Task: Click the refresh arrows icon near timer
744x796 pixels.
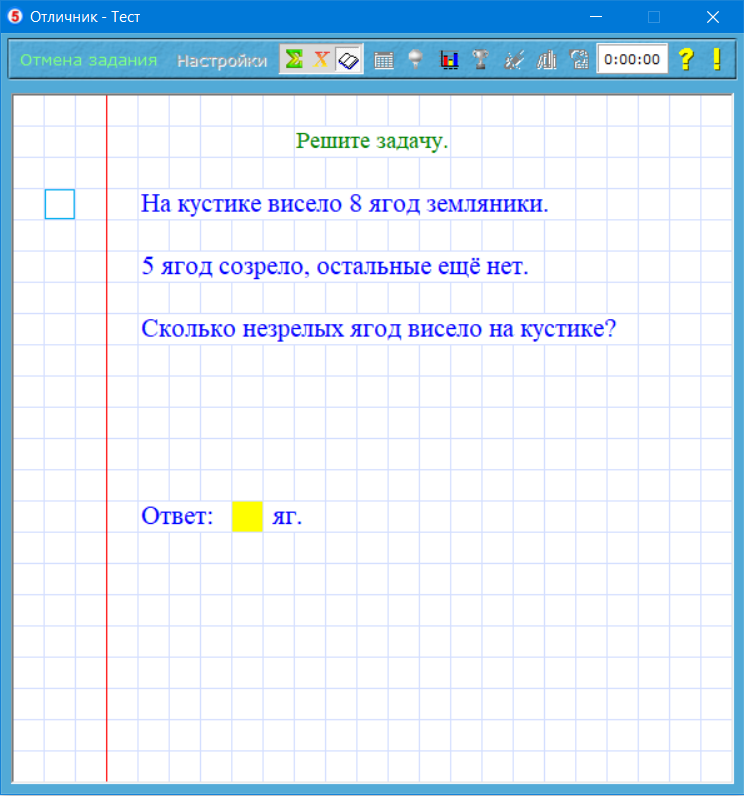Action: click(578, 60)
